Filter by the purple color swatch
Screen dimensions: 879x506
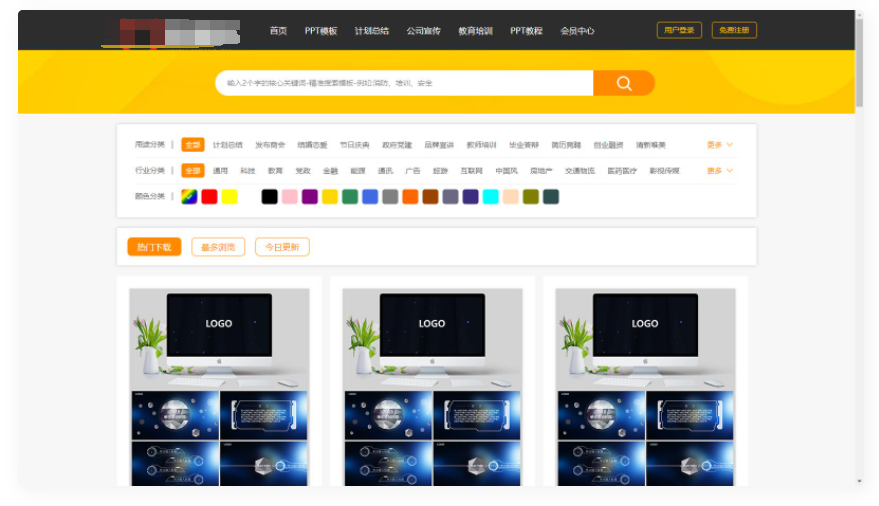point(309,197)
